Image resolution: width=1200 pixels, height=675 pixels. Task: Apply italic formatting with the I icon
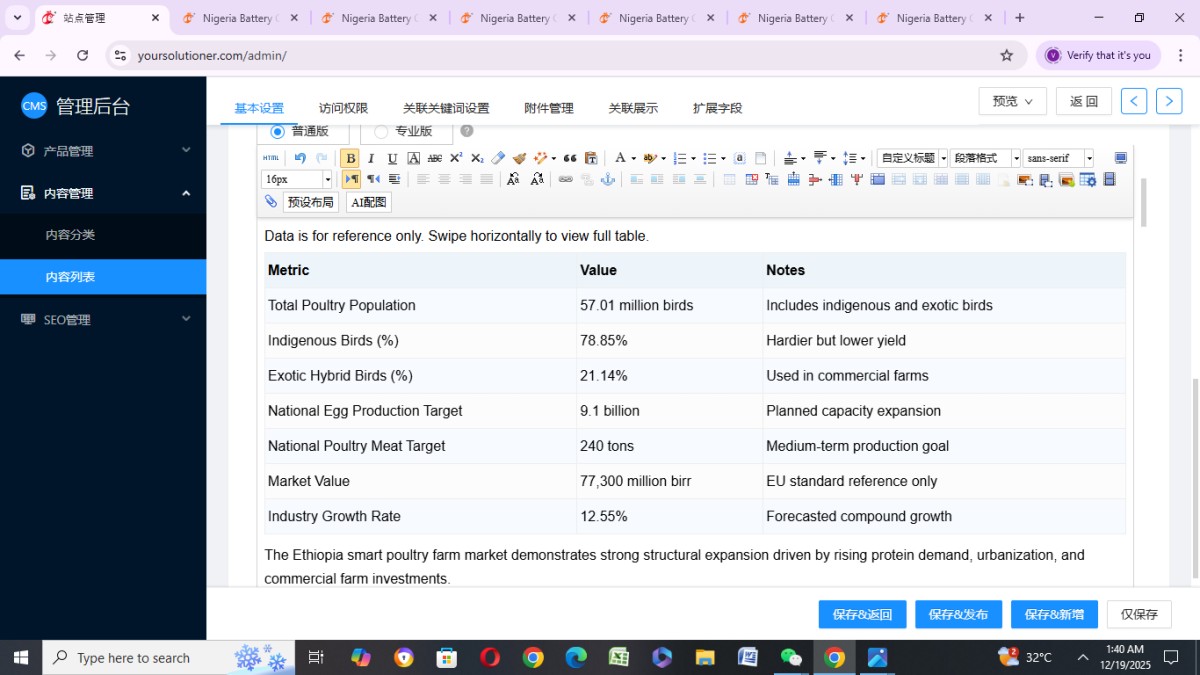(371, 158)
